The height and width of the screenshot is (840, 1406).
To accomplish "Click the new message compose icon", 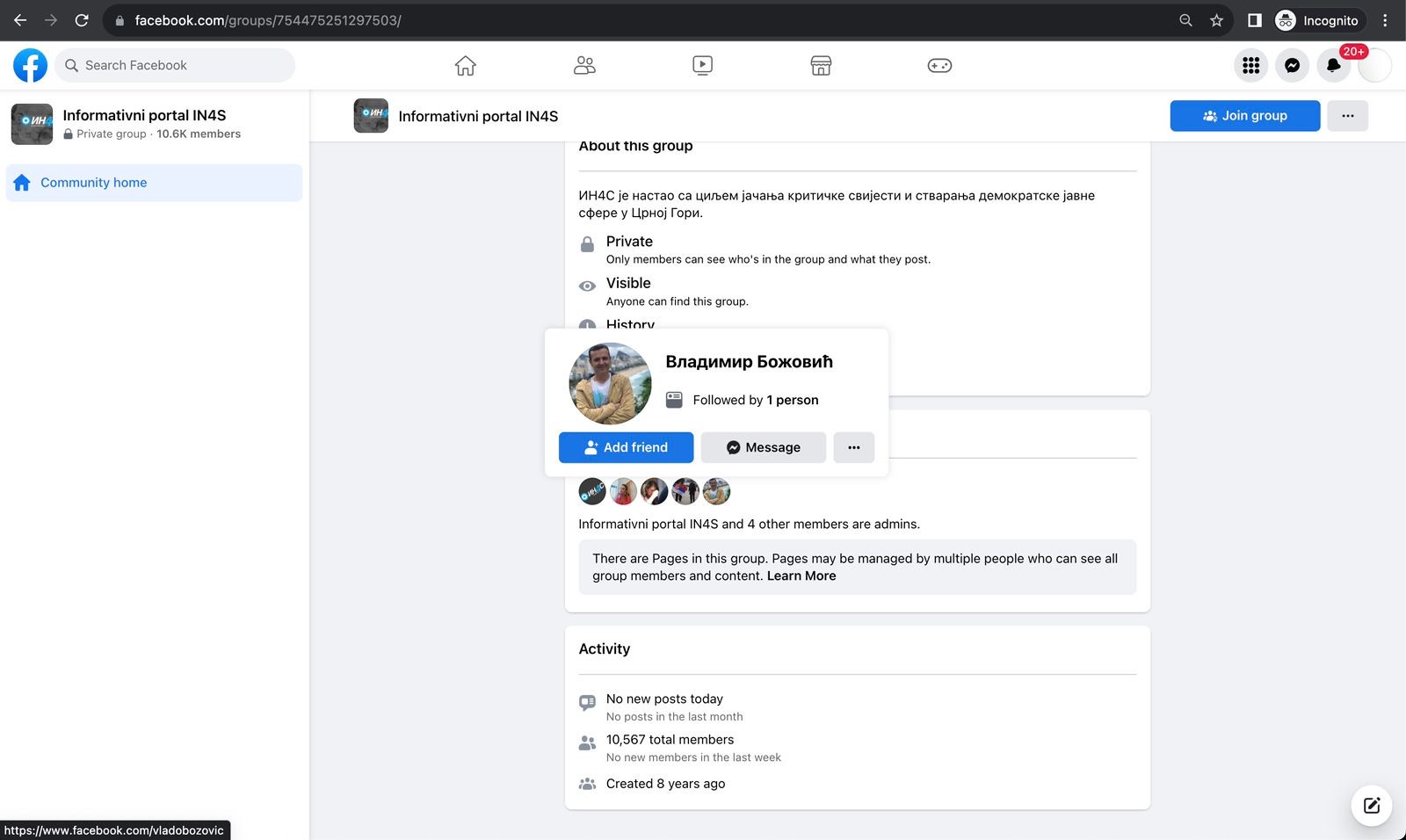I will 1372,806.
